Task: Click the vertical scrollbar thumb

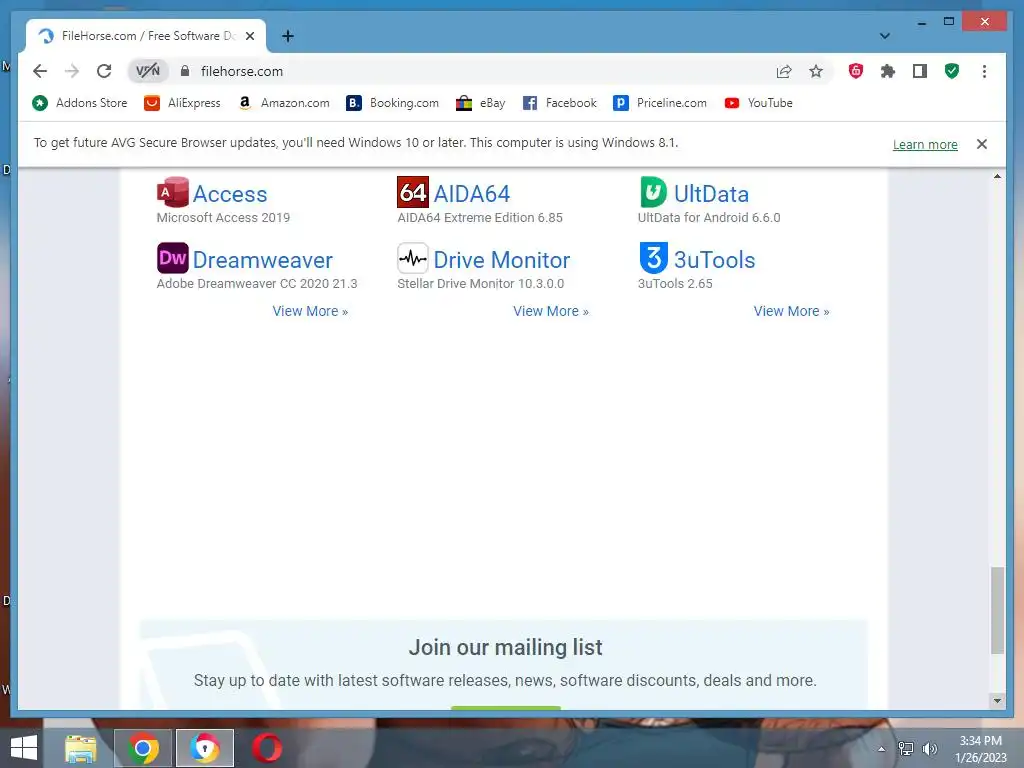Action: [x=997, y=610]
